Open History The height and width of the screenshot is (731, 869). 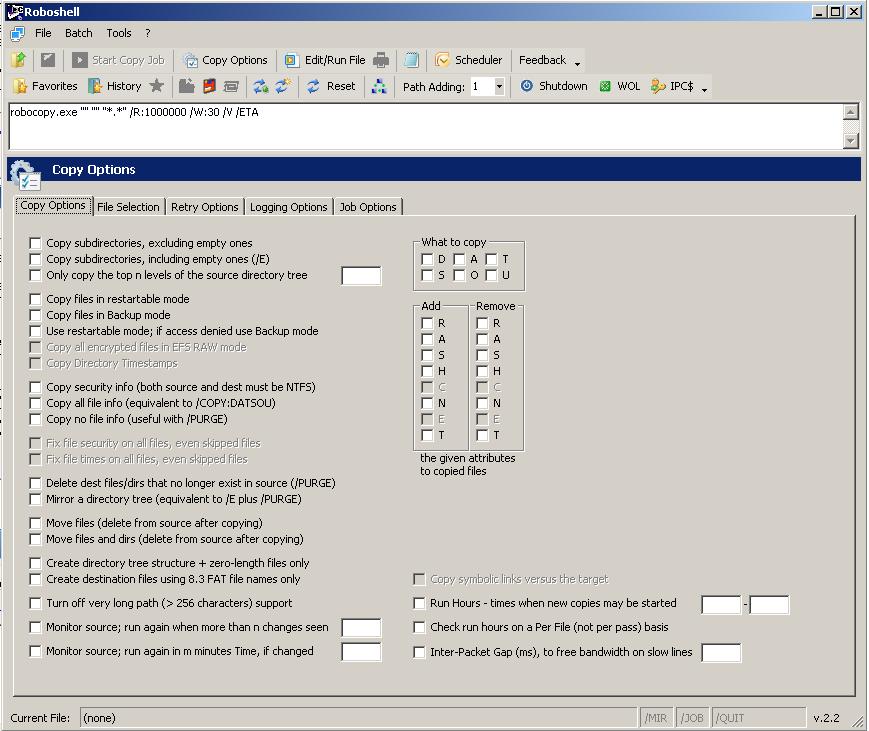(115, 86)
